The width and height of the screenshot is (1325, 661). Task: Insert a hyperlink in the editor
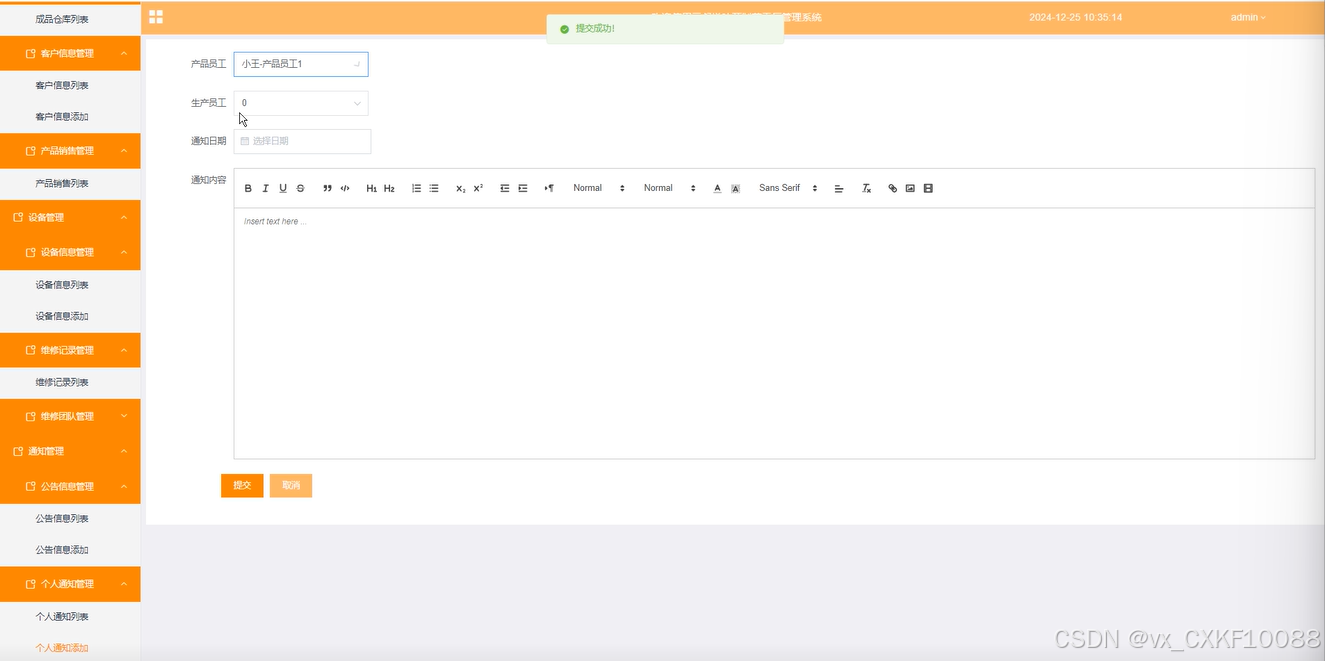(893, 188)
